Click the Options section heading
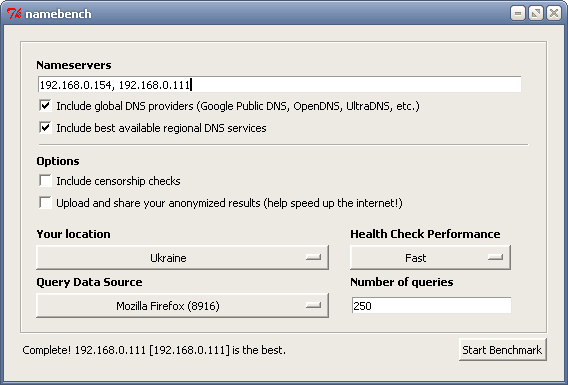 58,161
